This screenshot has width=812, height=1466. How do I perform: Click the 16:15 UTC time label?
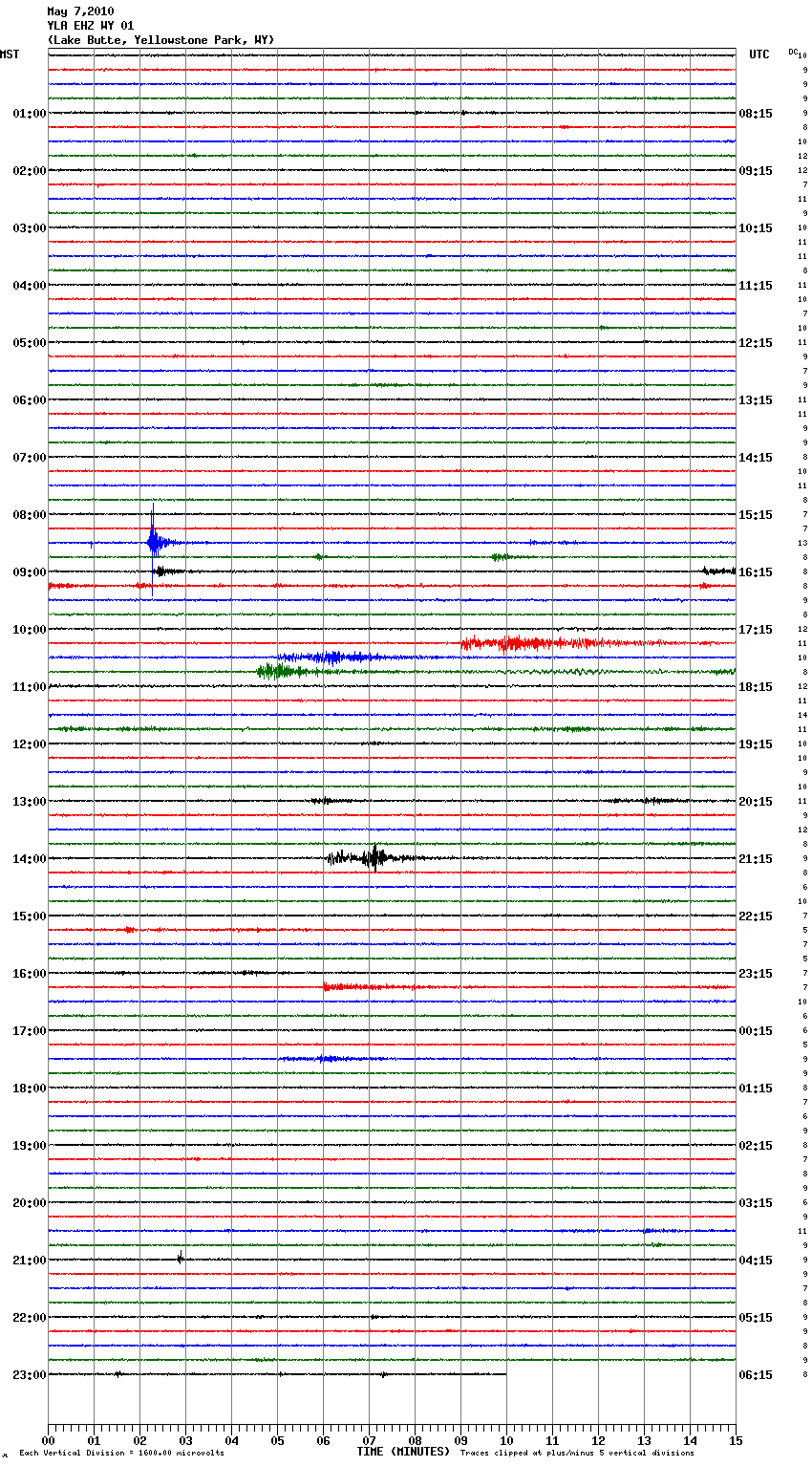756,572
